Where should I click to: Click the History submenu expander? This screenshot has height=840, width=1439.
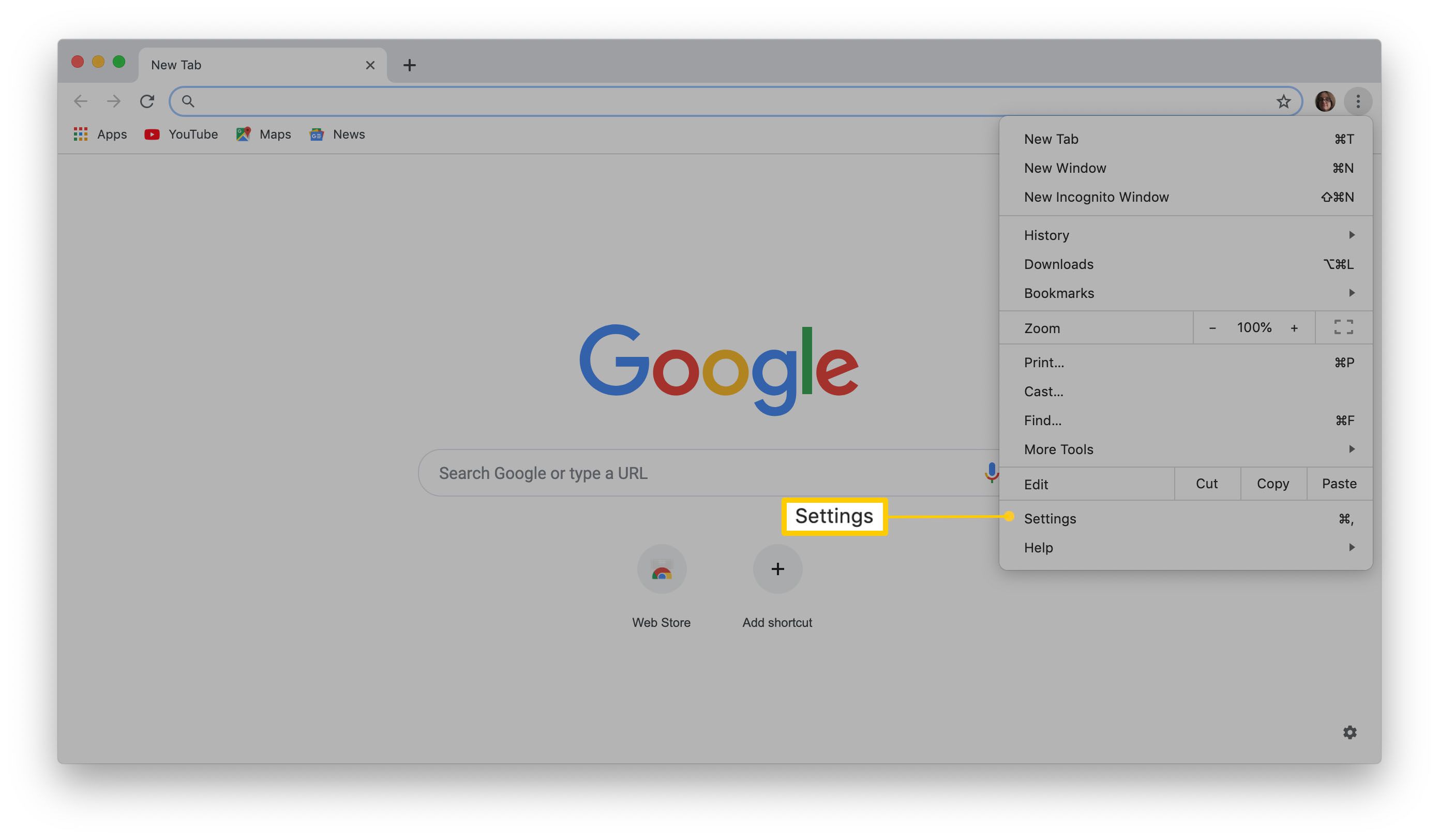tap(1351, 233)
